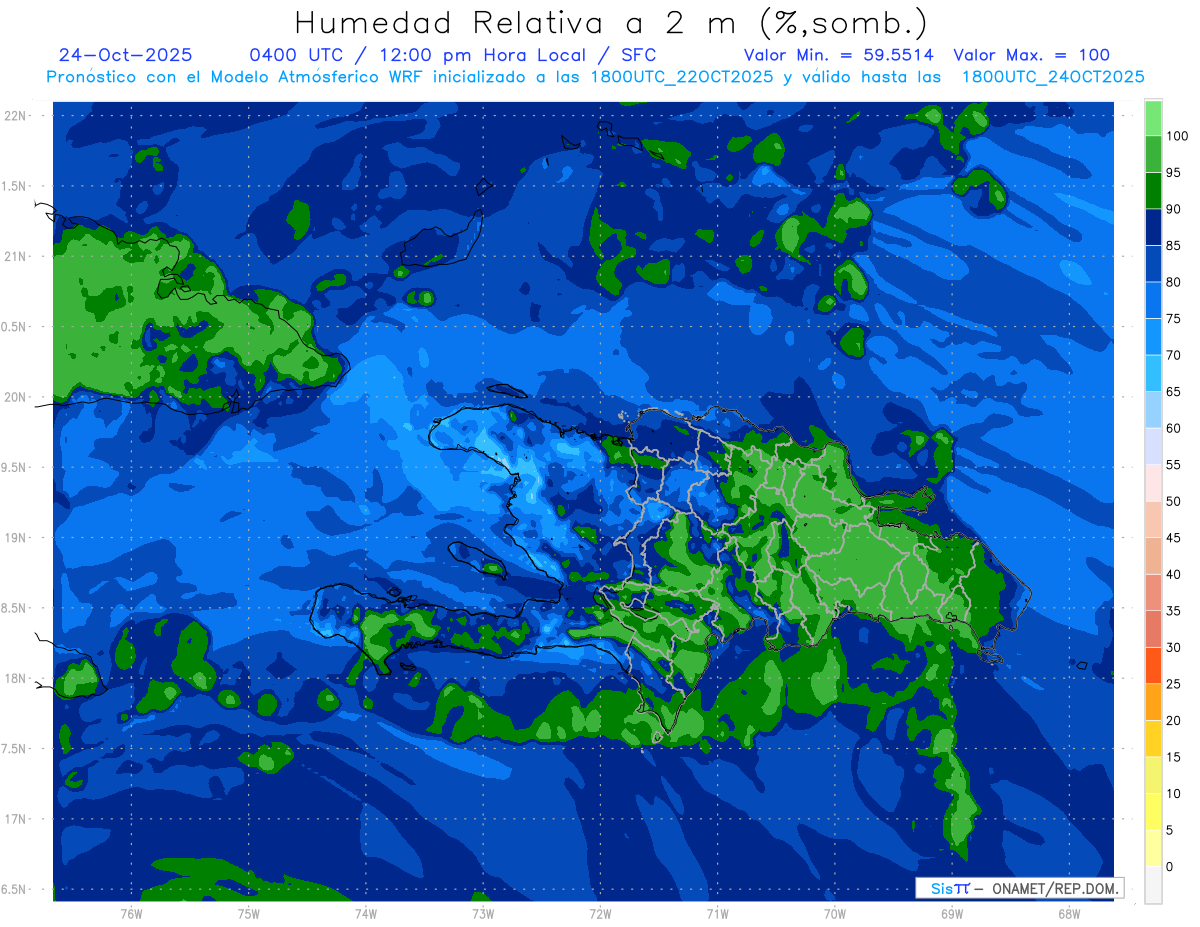Select the dark green legend swatch between 90 and 95
Viewport: 1200px width, 927px height.
point(1153,191)
